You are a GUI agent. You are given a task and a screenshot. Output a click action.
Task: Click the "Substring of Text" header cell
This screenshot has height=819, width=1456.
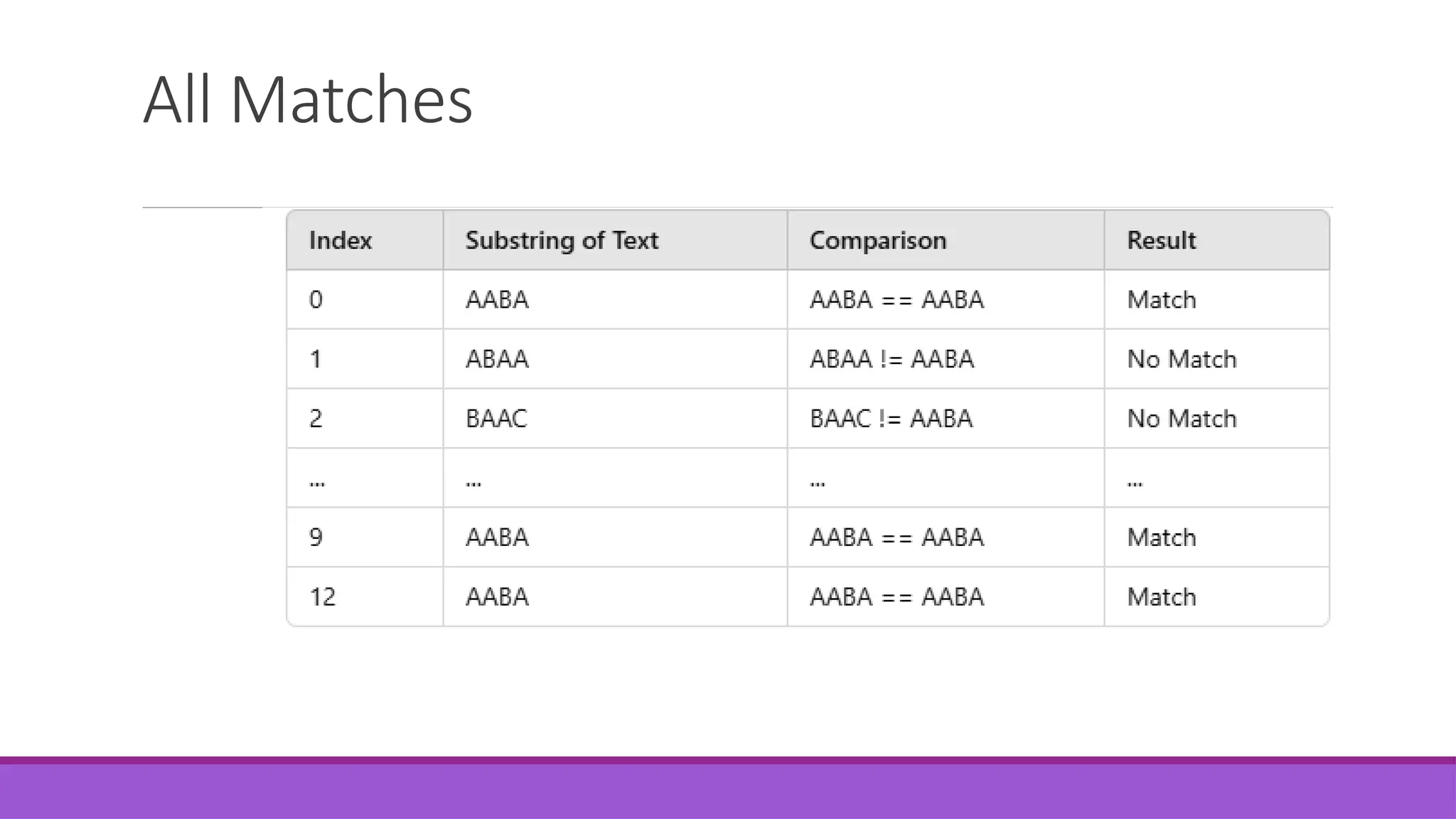click(x=562, y=240)
